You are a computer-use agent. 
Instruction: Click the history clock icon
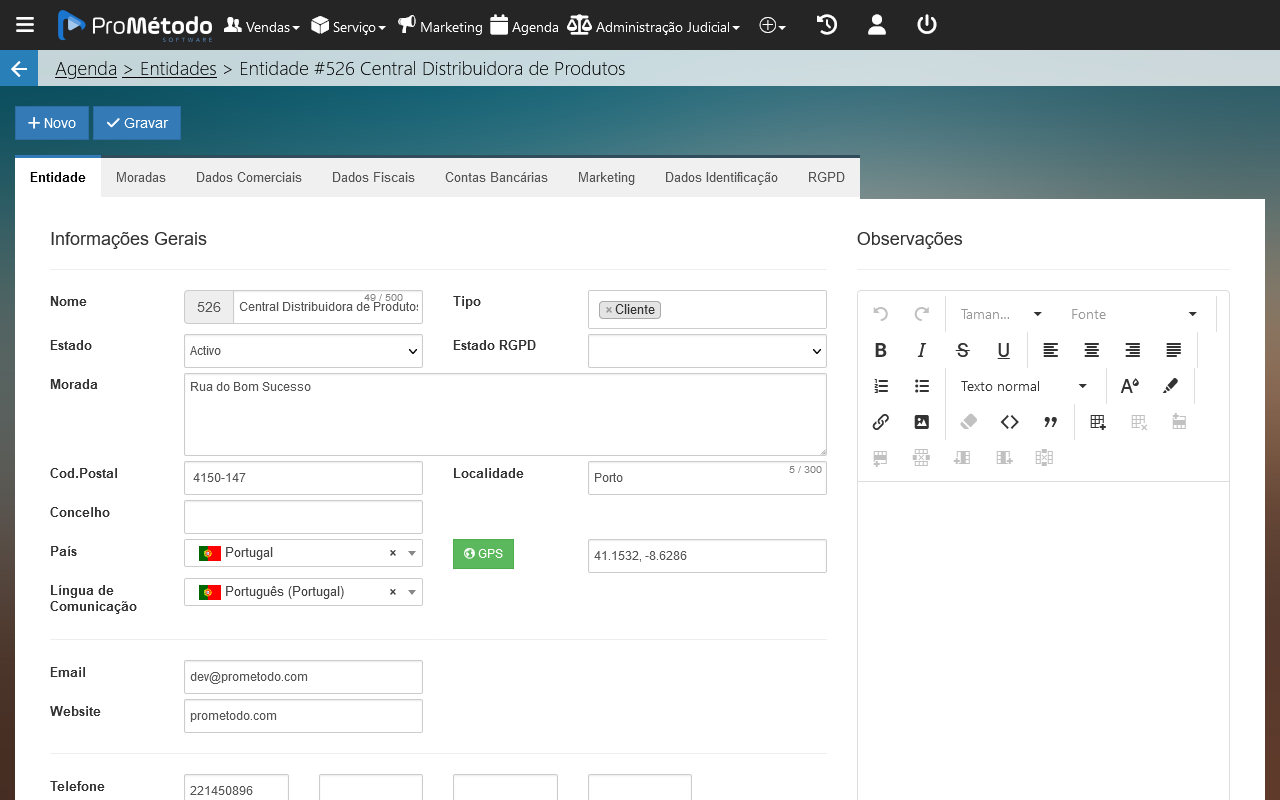pyautogui.click(x=827, y=25)
